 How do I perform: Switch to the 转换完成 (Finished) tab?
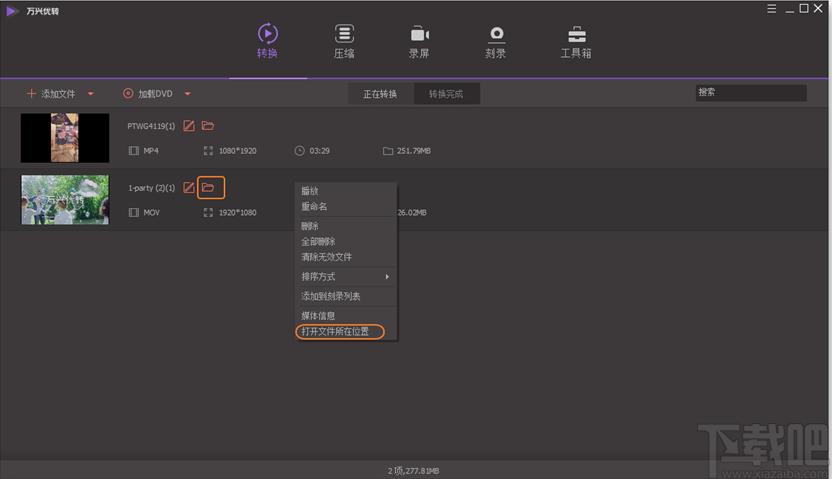pos(446,94)
